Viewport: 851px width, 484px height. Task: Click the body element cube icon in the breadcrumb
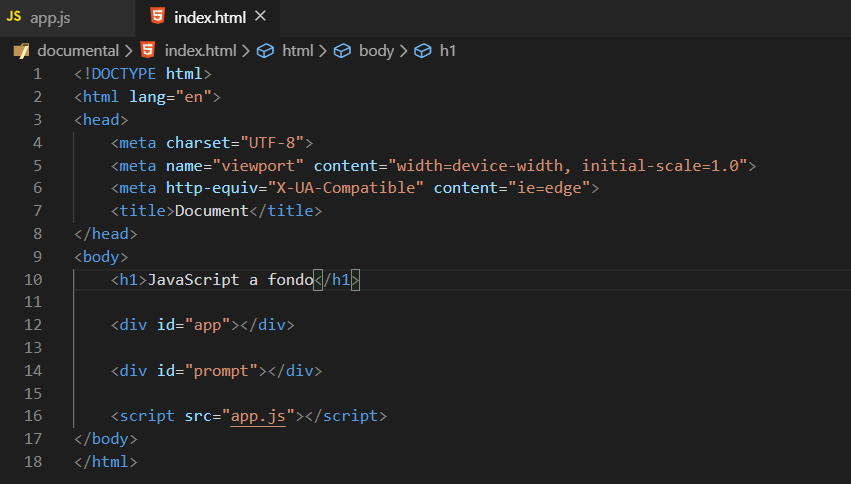(x=342, y=51)
